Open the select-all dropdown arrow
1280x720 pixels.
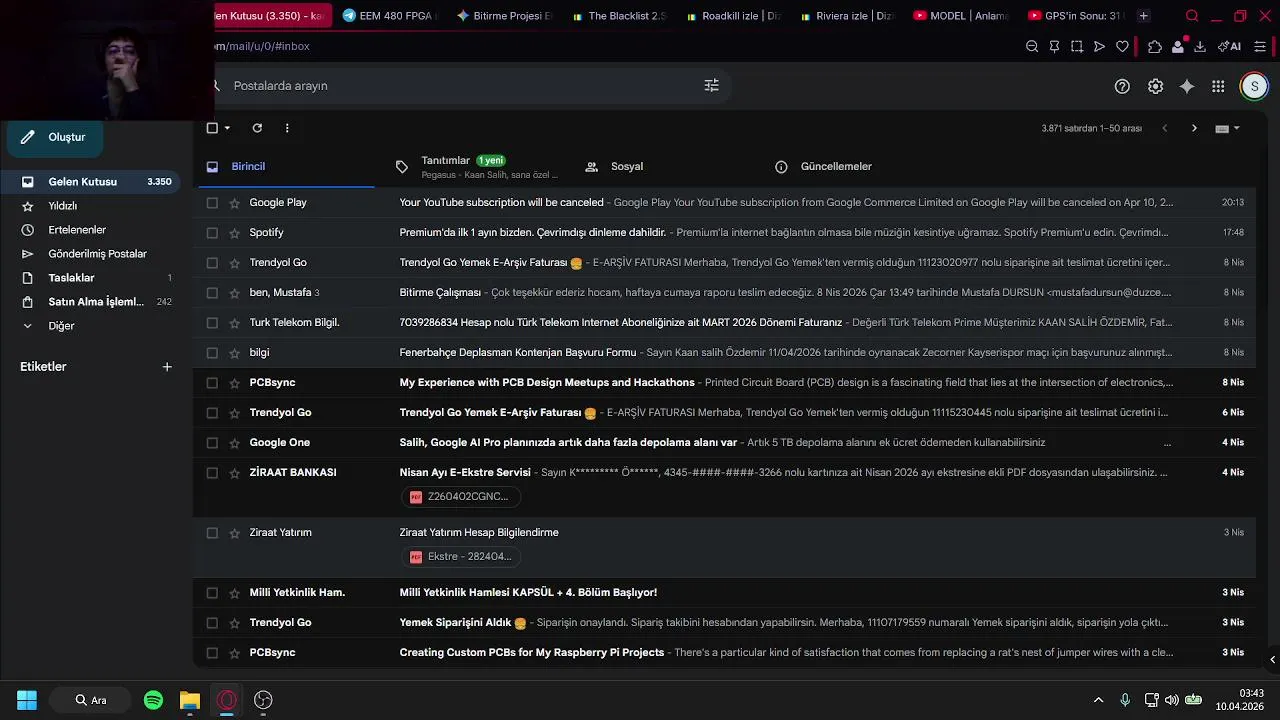(228, 128)
